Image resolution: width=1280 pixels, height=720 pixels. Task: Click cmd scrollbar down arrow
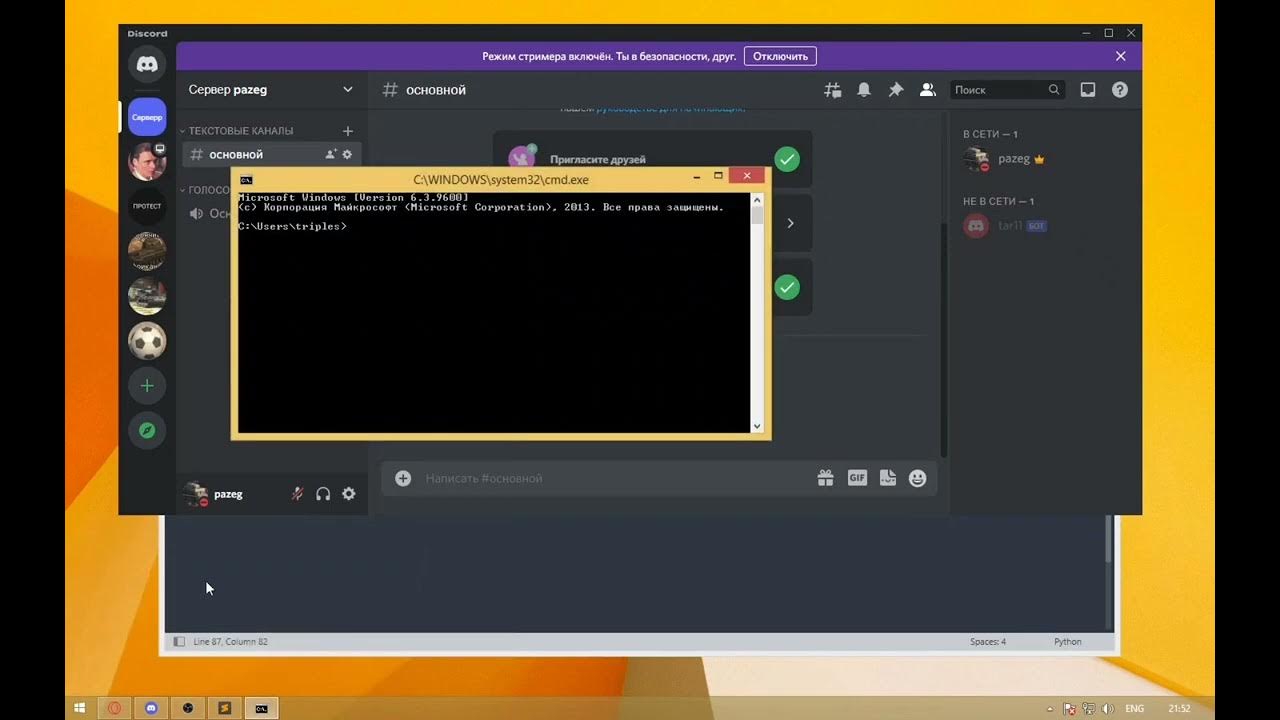(x=757, y=425)
